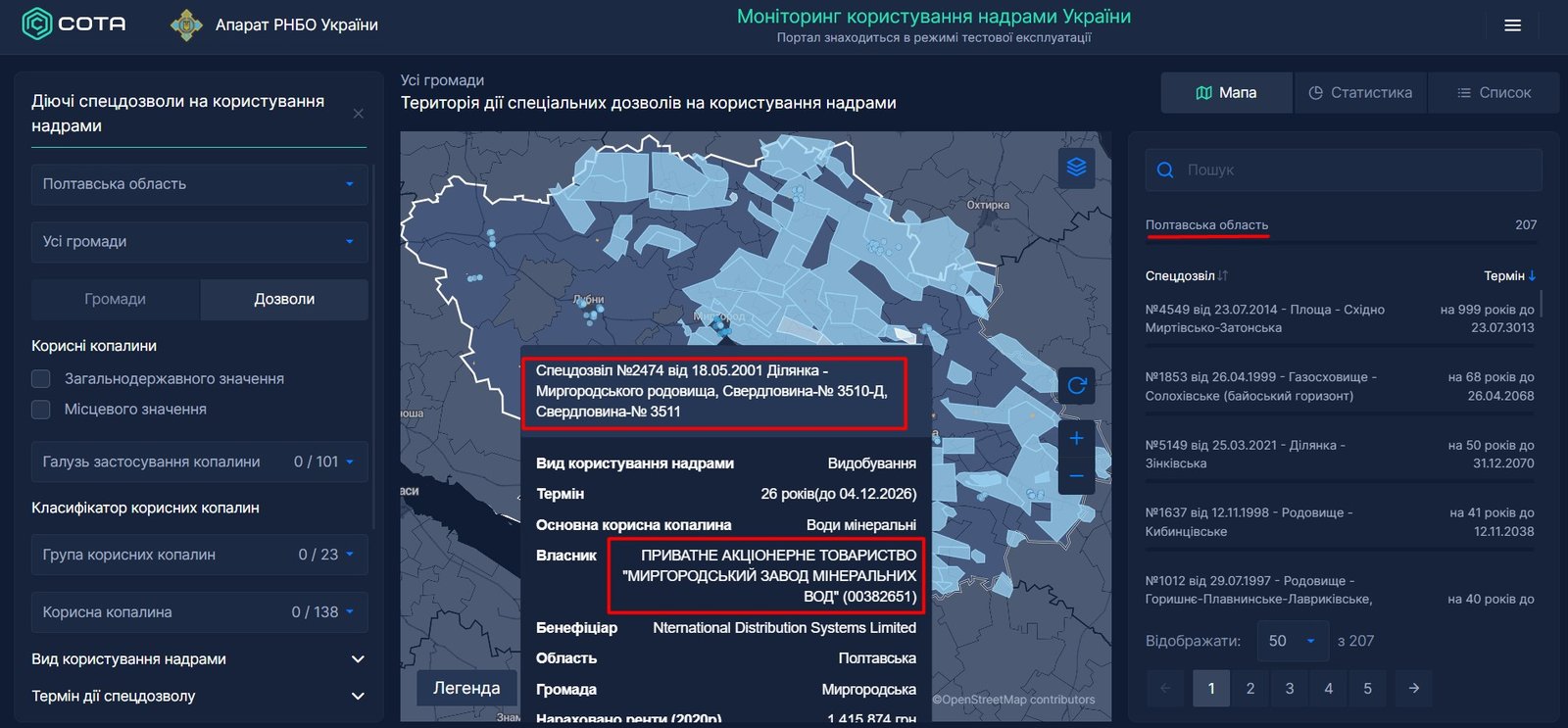Open the Легенда map button
This screenshot has width=1568, height=728.
[466, 689]
